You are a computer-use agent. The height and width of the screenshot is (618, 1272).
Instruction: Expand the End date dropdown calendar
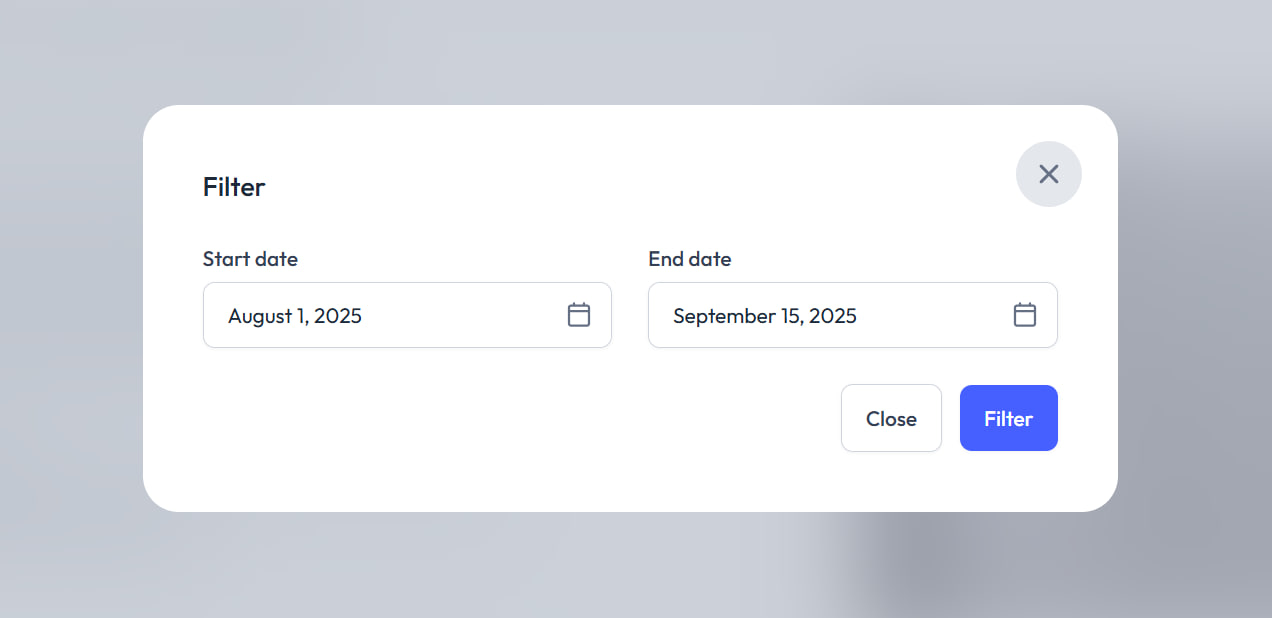point(1024,315)
